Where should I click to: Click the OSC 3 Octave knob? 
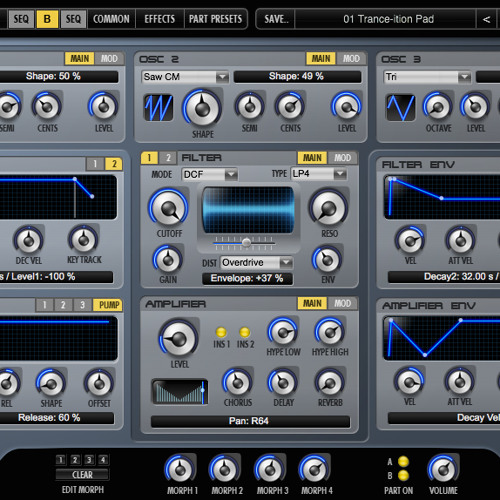point(438,107)
